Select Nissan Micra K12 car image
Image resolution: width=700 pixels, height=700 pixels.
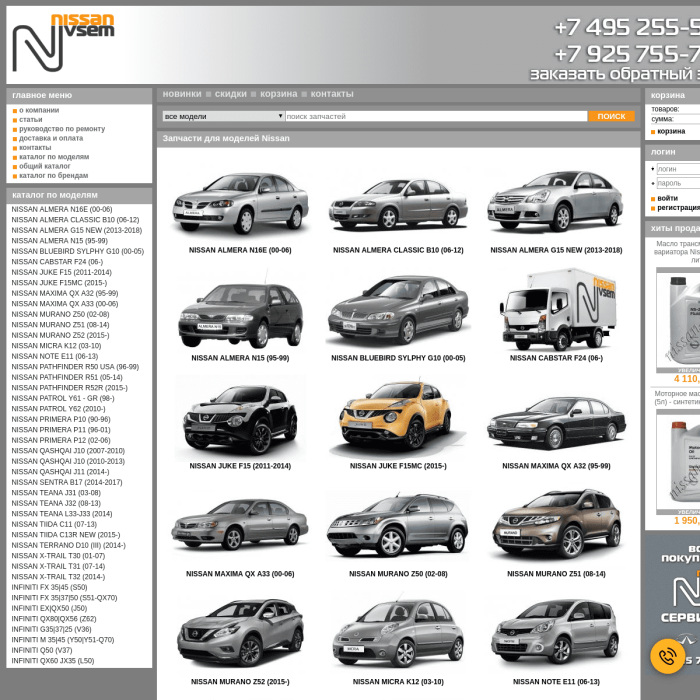click(x=398, y=633)
